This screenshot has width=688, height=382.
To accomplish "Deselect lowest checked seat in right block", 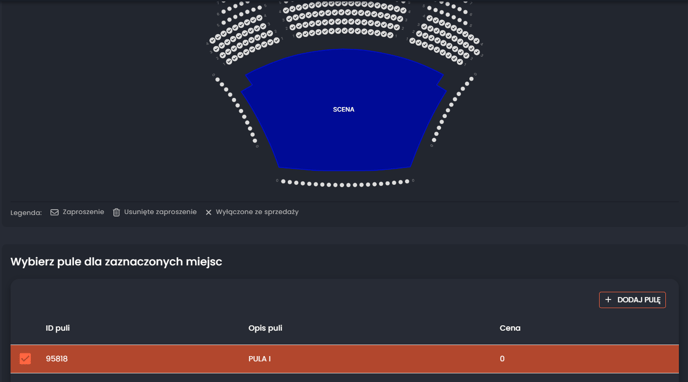I will tap(460, 62).
